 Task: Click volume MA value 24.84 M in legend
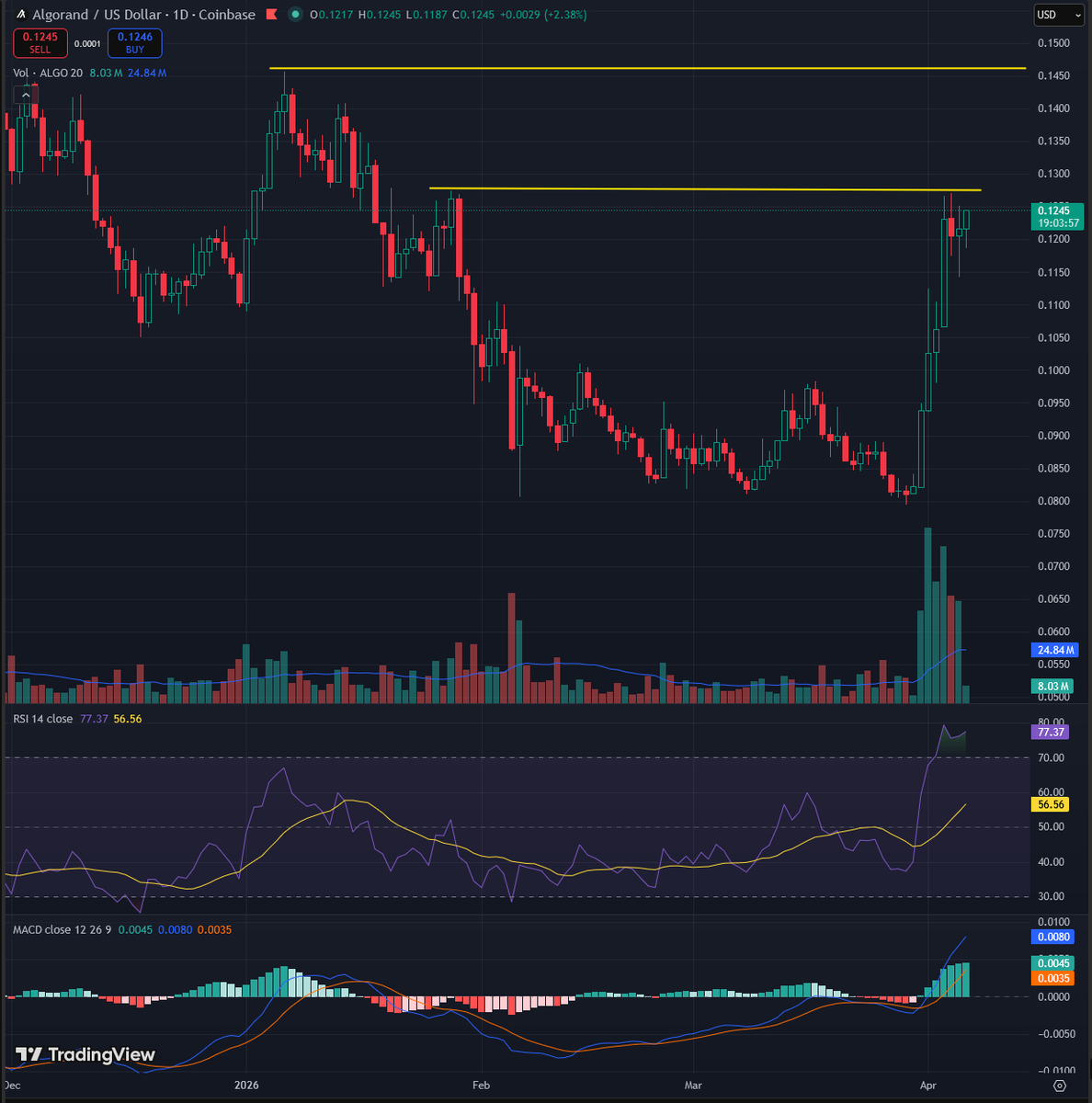point(147,73)
